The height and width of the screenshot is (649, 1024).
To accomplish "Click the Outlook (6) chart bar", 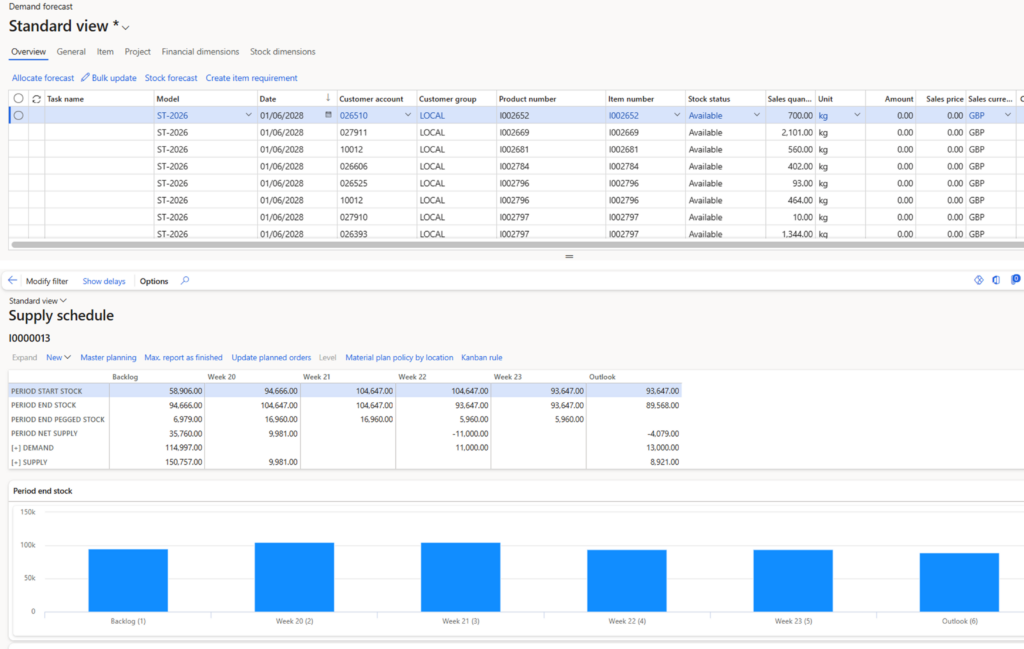I will tap(959, 582).
